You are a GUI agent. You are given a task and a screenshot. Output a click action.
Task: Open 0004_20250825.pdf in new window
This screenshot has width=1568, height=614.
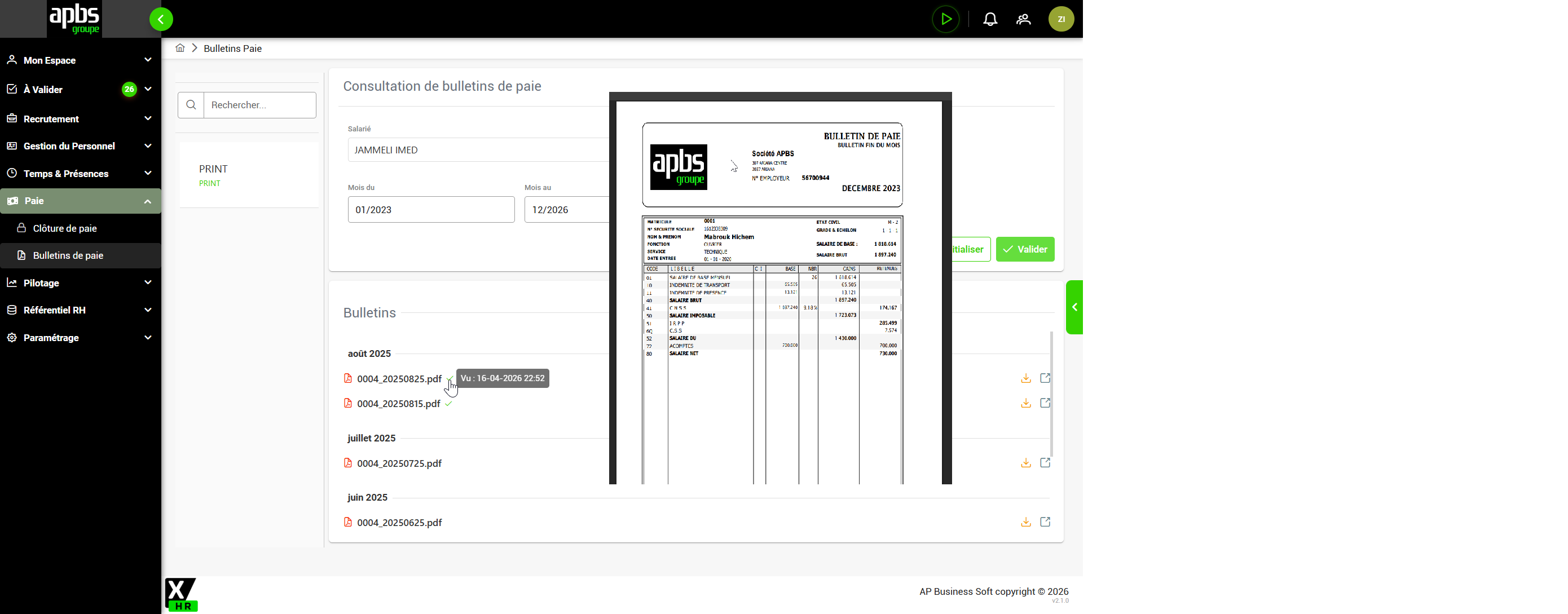click(x=1045, y=378)
